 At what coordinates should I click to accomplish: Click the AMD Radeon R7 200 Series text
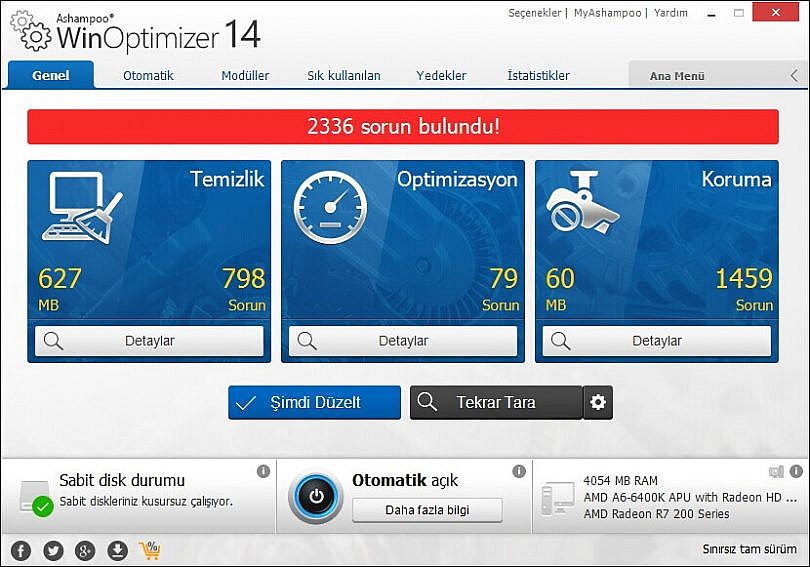click(657, 514)
